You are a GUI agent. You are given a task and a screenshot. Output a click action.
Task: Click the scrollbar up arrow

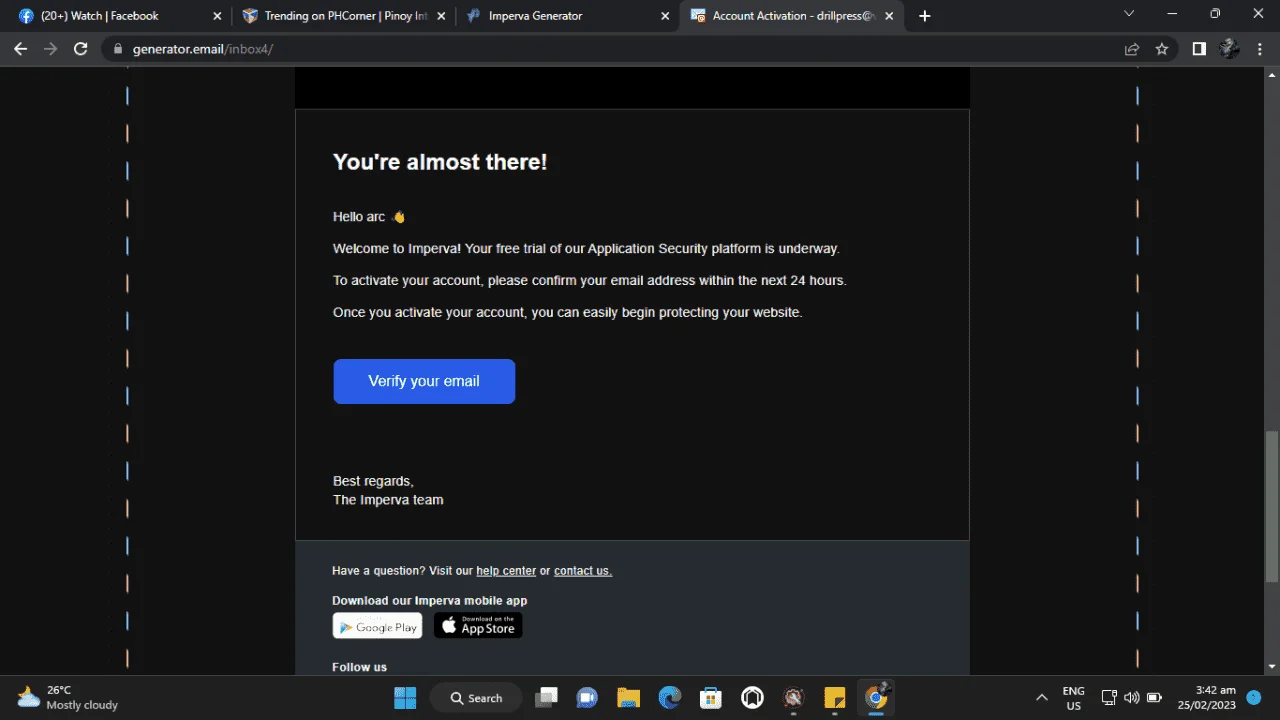point(1271,74)
